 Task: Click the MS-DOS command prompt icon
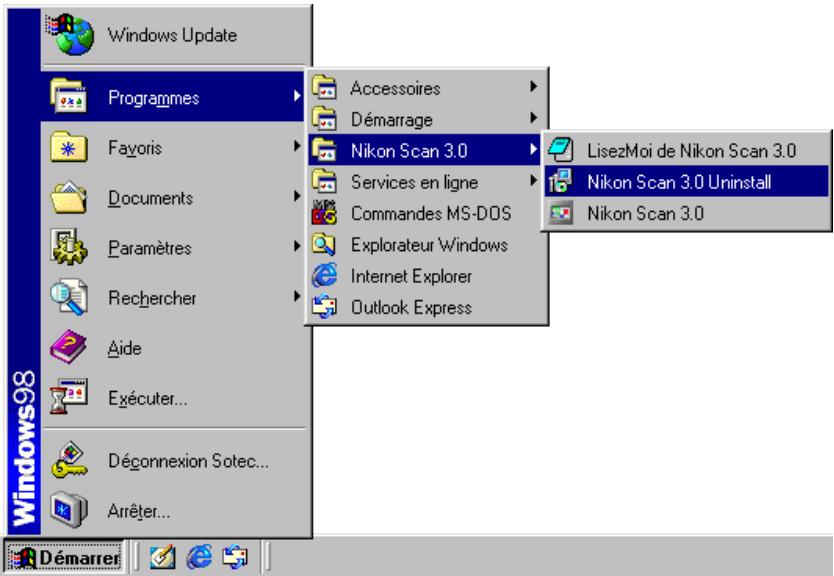tap(324, 213)
